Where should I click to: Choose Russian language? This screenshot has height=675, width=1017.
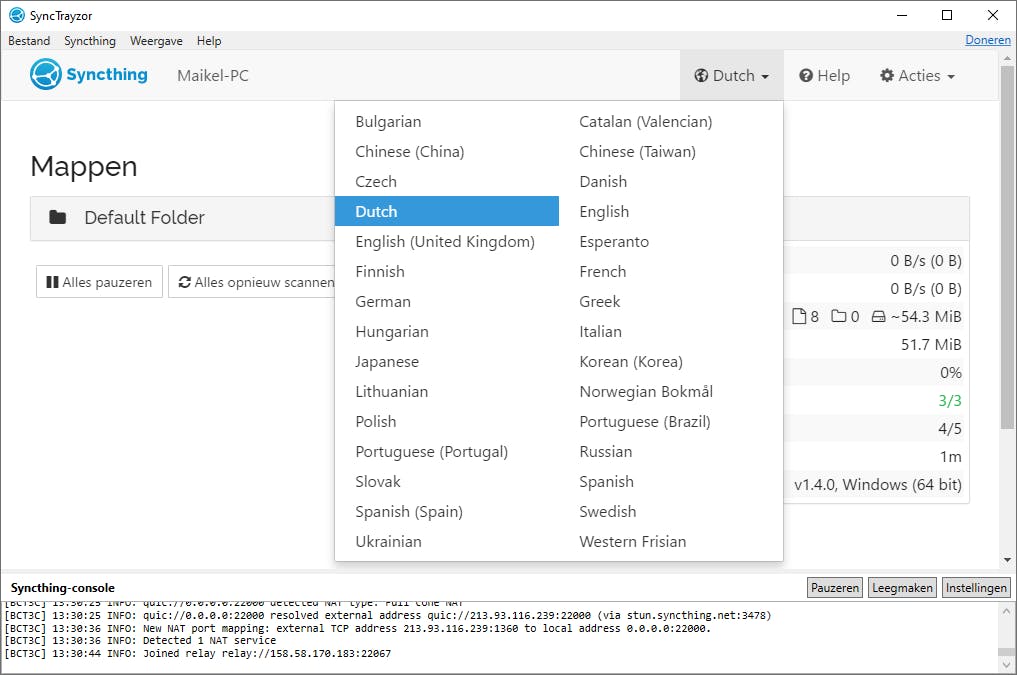pos(671,451)
